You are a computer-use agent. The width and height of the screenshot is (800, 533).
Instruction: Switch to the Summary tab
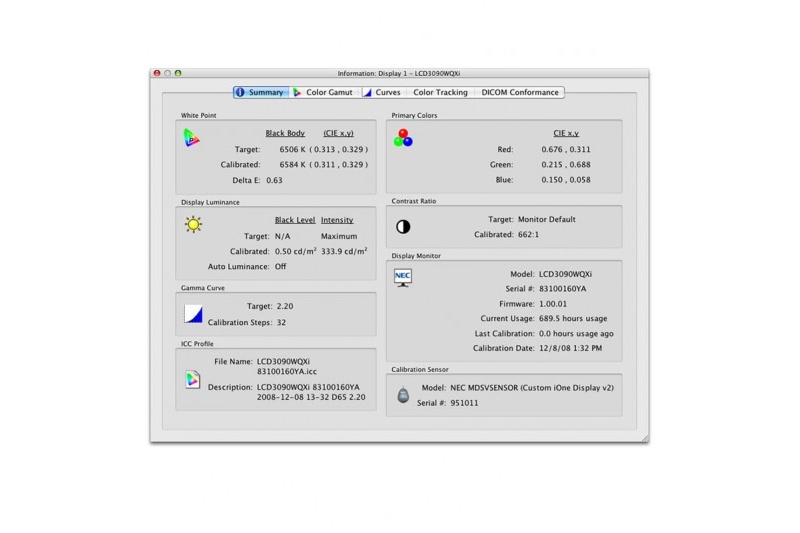(x=261, y=92)
